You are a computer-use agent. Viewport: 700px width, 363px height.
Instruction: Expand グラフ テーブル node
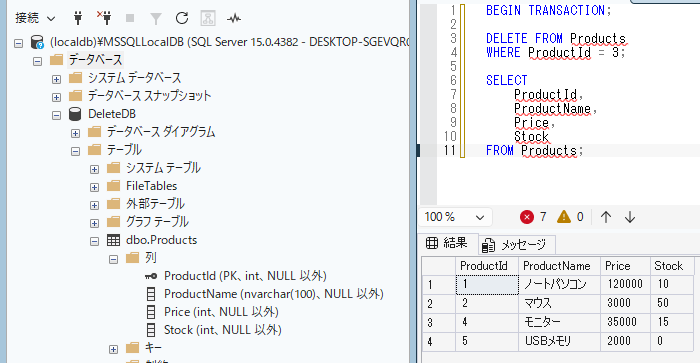(x=94, y=223)
